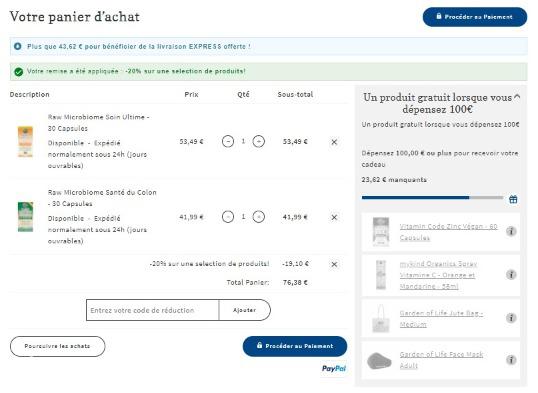
Task: Click the Face Mask product image
Action: (x=379, y=360)
